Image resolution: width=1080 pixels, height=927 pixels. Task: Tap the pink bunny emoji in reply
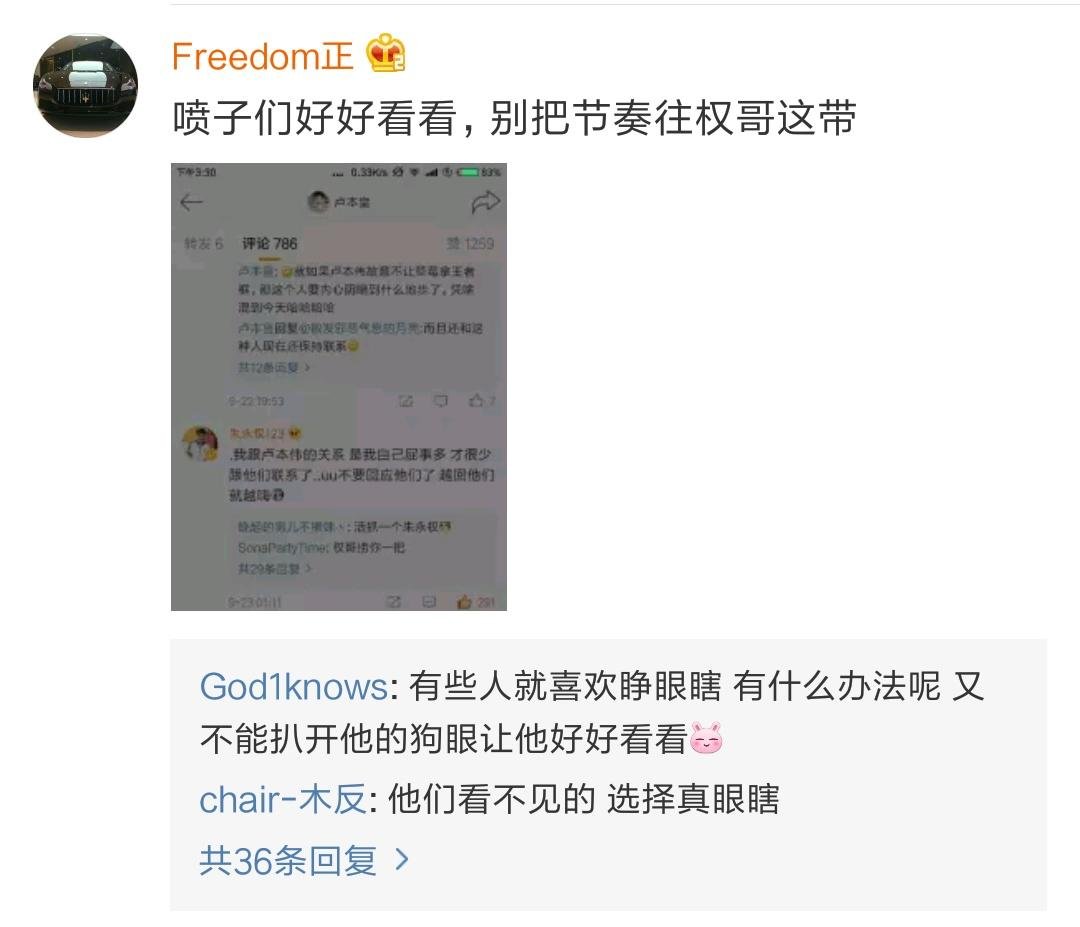pos(706,739)
